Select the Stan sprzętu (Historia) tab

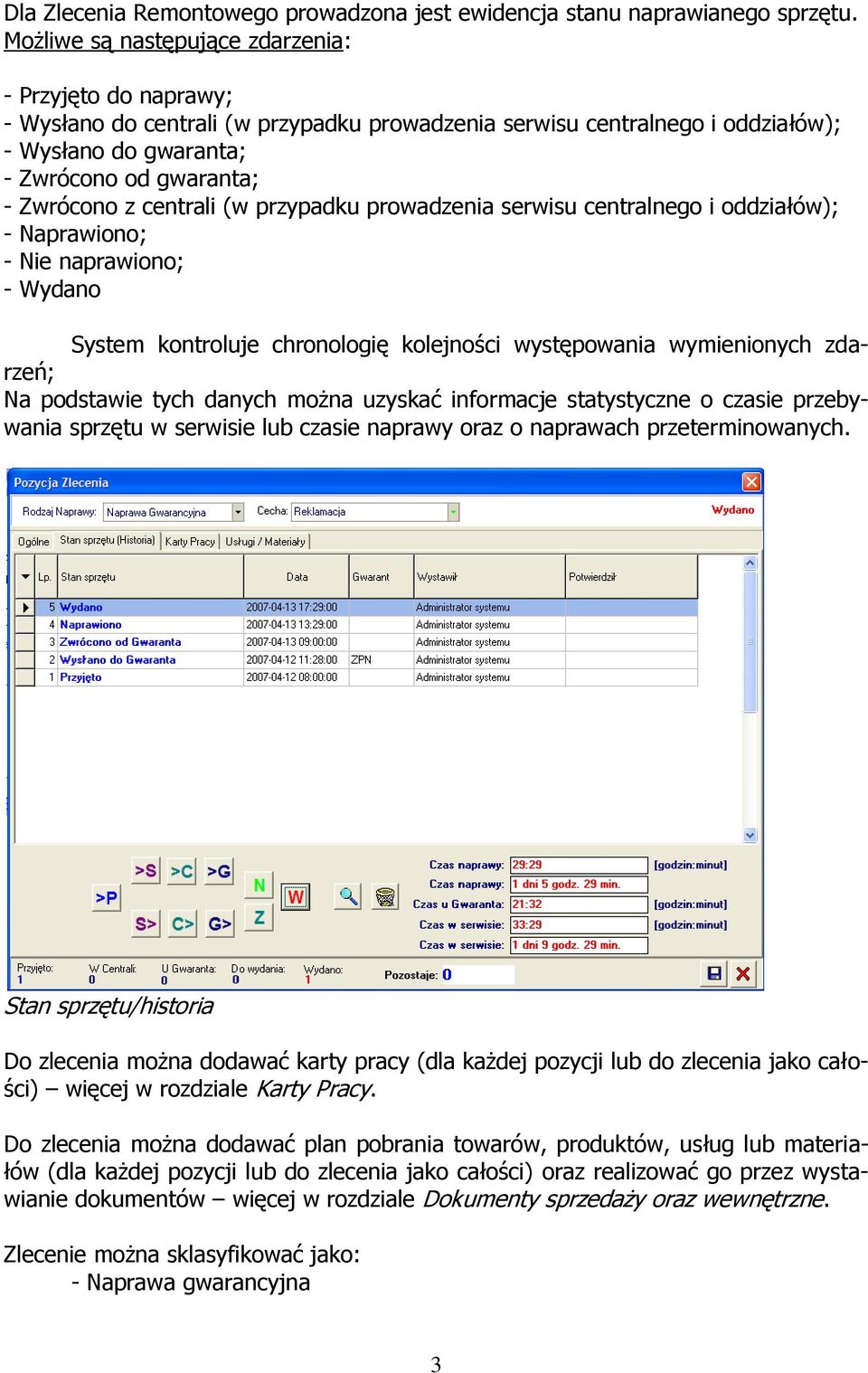click(107, 540)
